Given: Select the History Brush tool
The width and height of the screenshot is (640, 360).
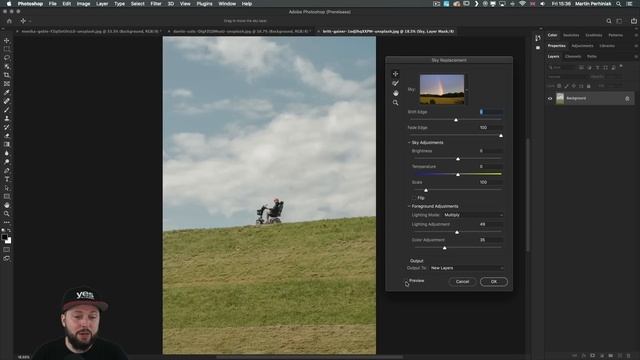Looking at the screenshot, I should point(7,127).
